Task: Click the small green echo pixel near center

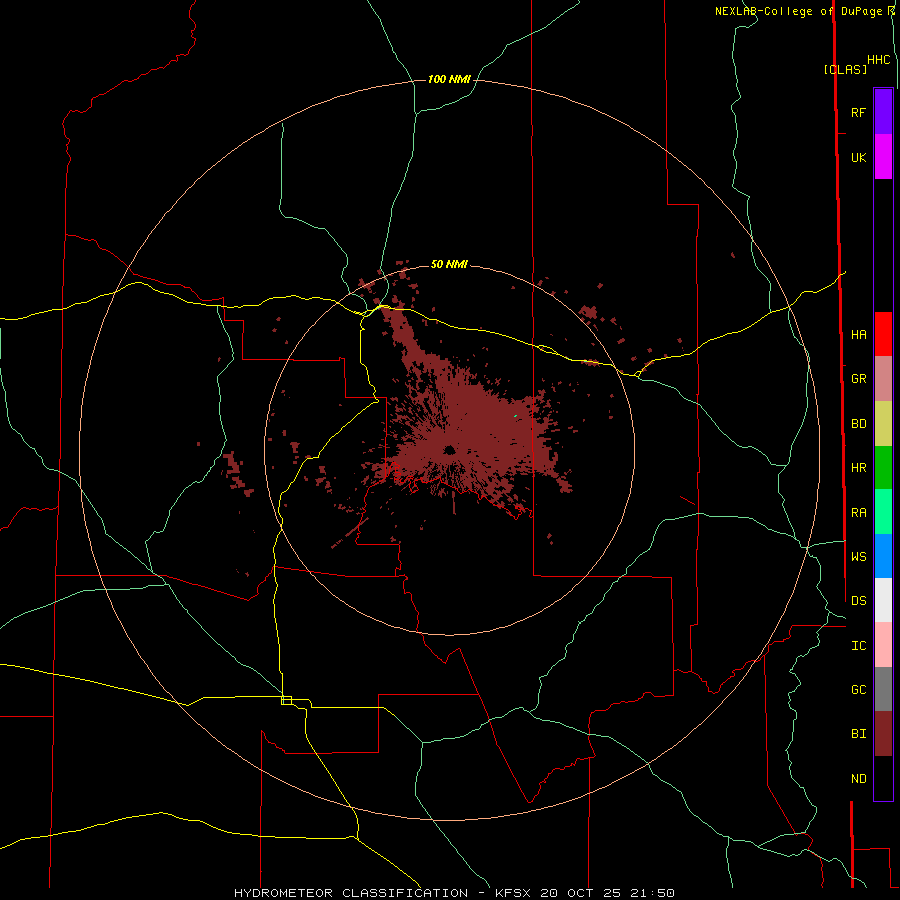Action: point(515,416)
